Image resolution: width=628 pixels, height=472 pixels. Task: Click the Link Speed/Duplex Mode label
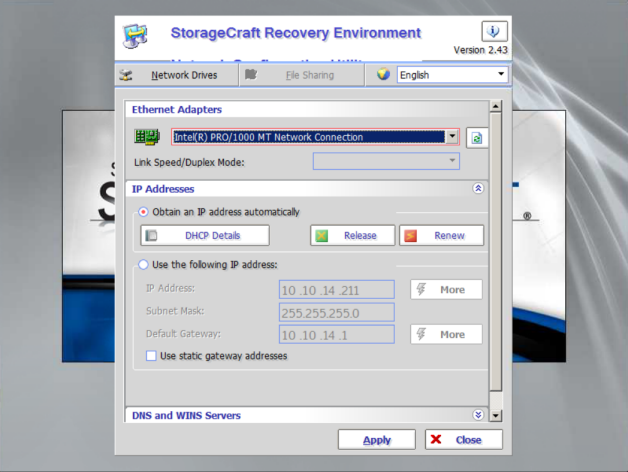[189, 162]
